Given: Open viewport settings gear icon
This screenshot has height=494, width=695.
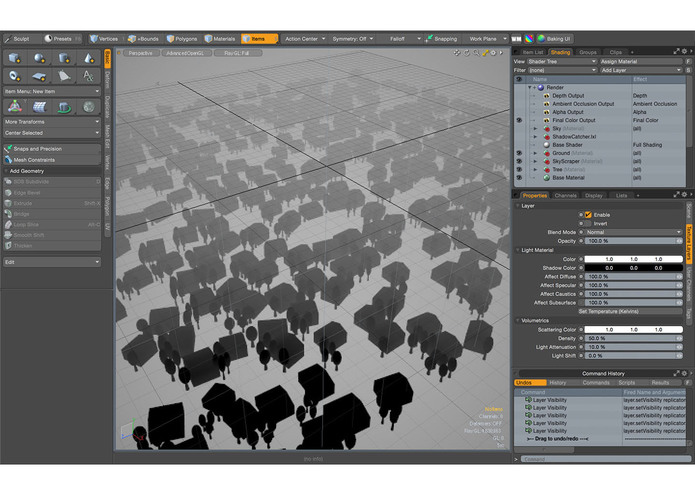Looking at the screenshot, I should tap(493, 53).
